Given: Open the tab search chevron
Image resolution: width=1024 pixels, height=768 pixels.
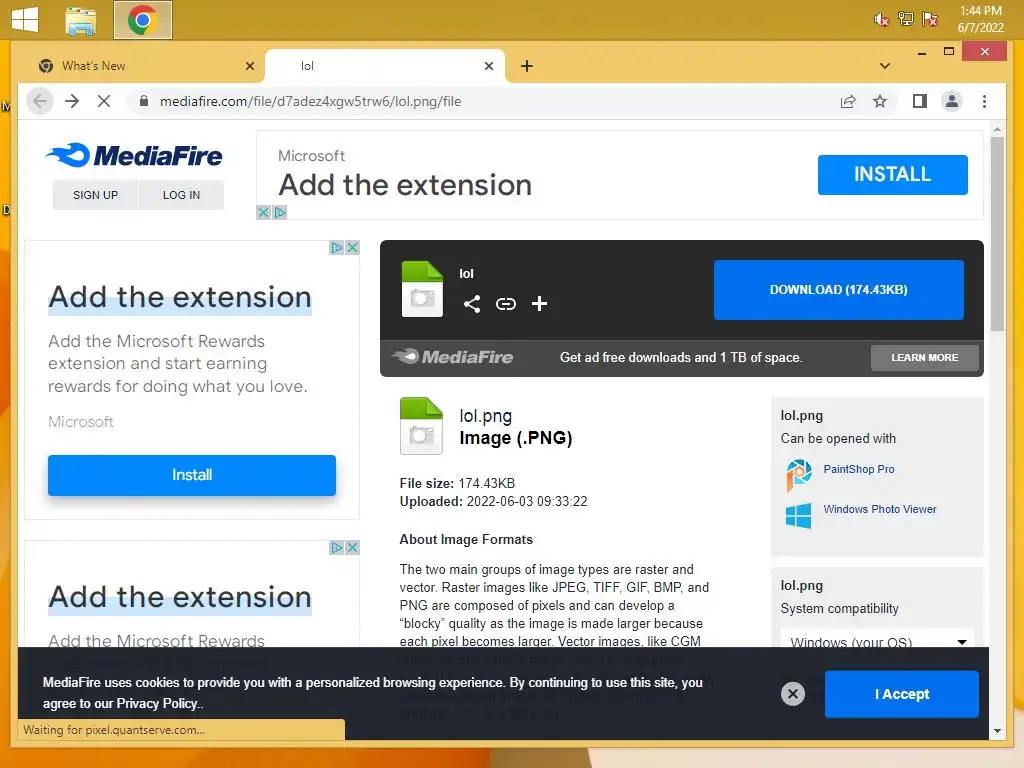Looking at the screenshot, I should pyautogui.click(x=885, y=66).
